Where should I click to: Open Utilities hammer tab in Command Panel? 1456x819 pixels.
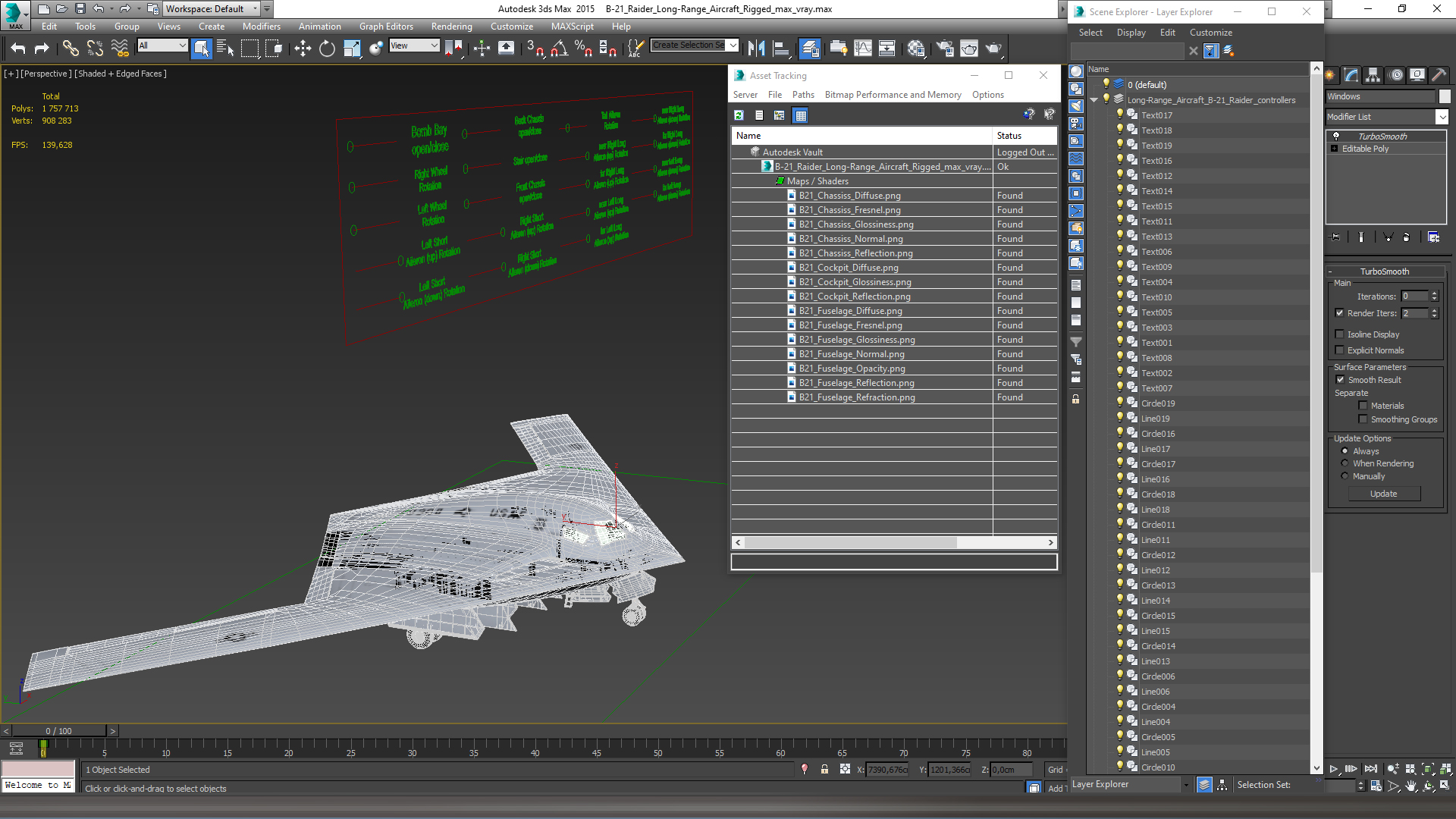click(1439, 75)
